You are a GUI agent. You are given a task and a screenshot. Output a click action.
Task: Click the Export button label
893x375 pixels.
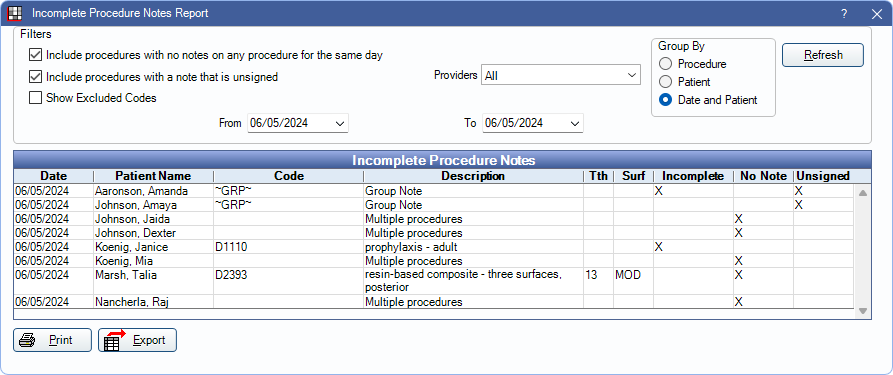point(149,340)
